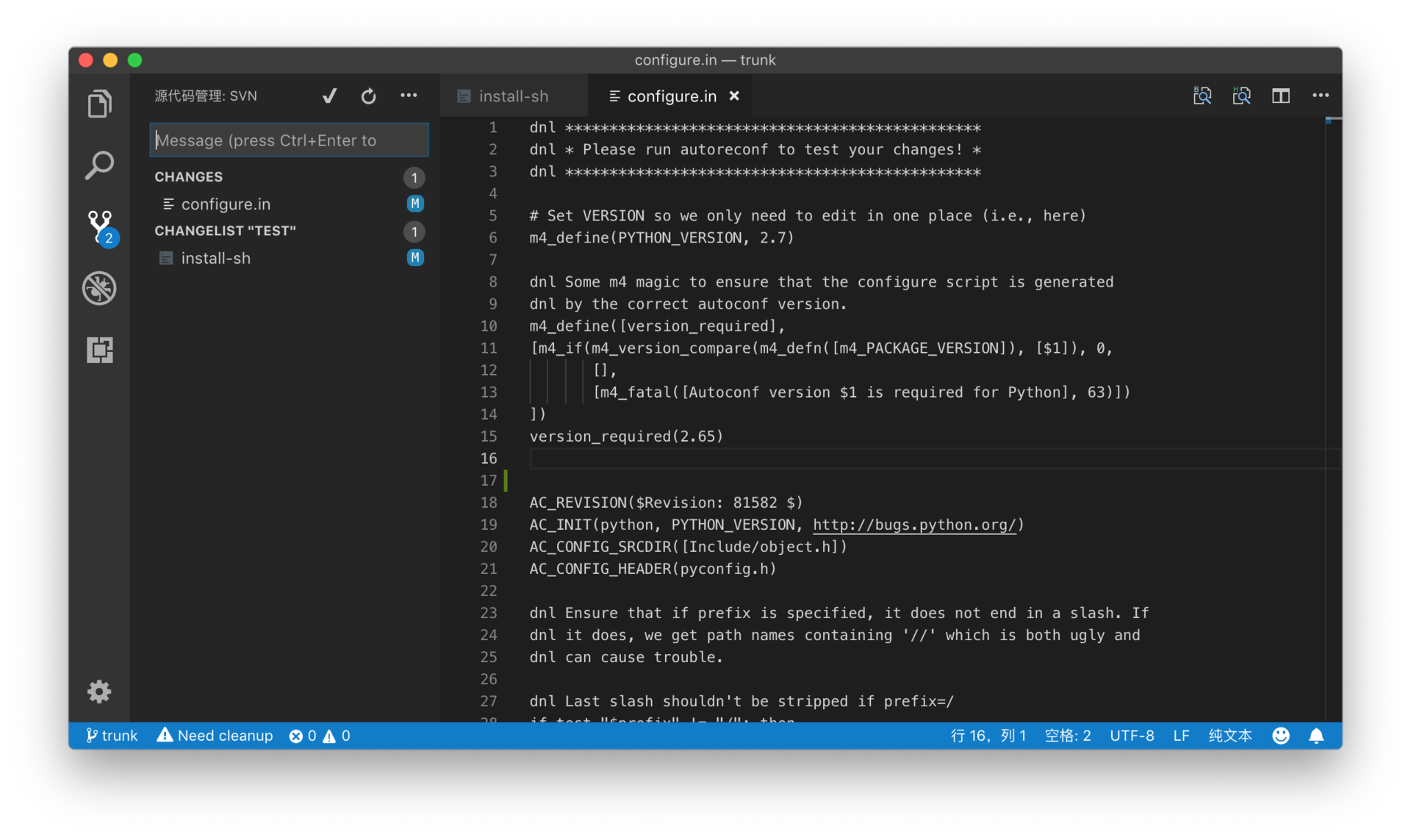Open bugs.python.org link in editor
The height and width of the screenshot is (840, 1411).
click(914, 525)
